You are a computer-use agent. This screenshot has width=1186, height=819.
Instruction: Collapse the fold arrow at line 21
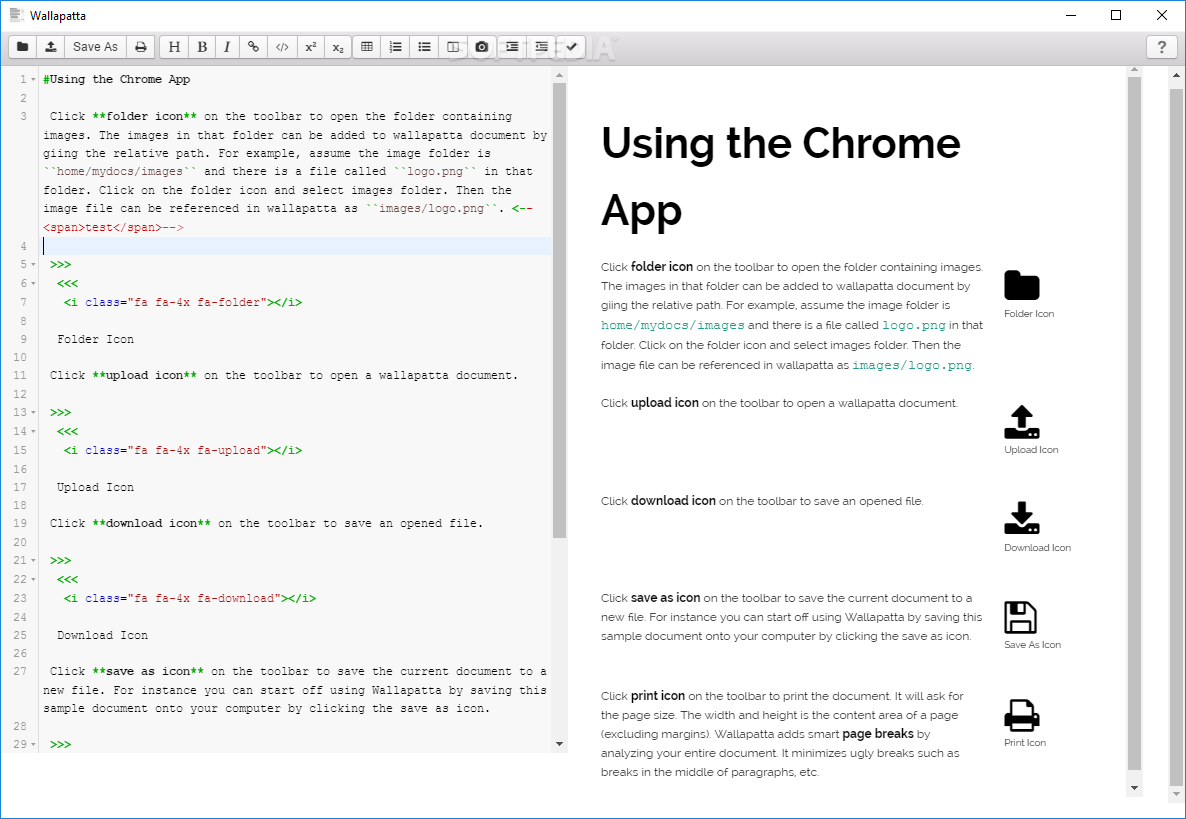[x=34, y=561]
